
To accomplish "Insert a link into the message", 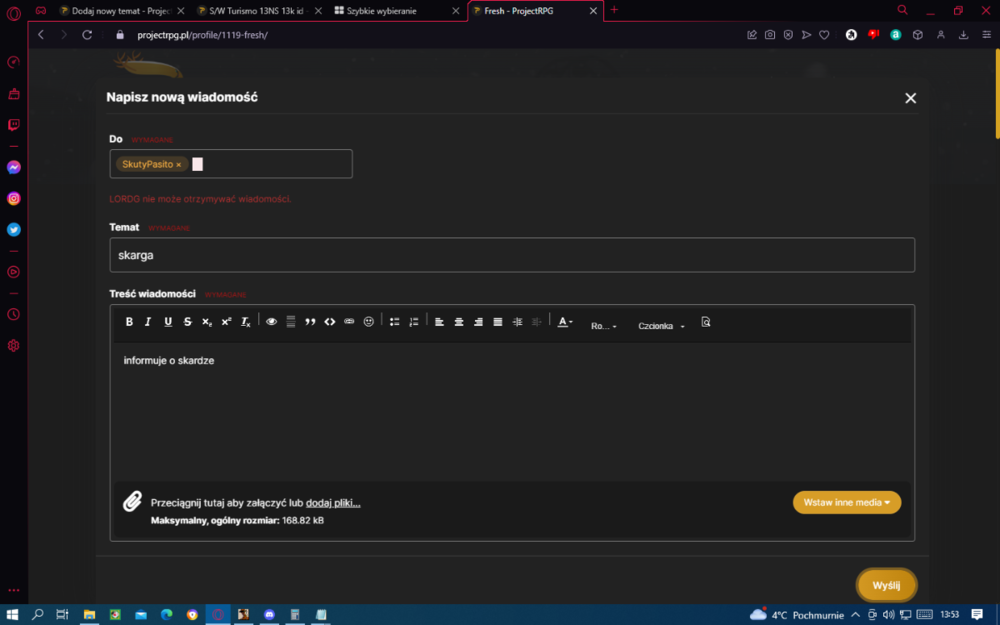I will (x=349, y=322).
